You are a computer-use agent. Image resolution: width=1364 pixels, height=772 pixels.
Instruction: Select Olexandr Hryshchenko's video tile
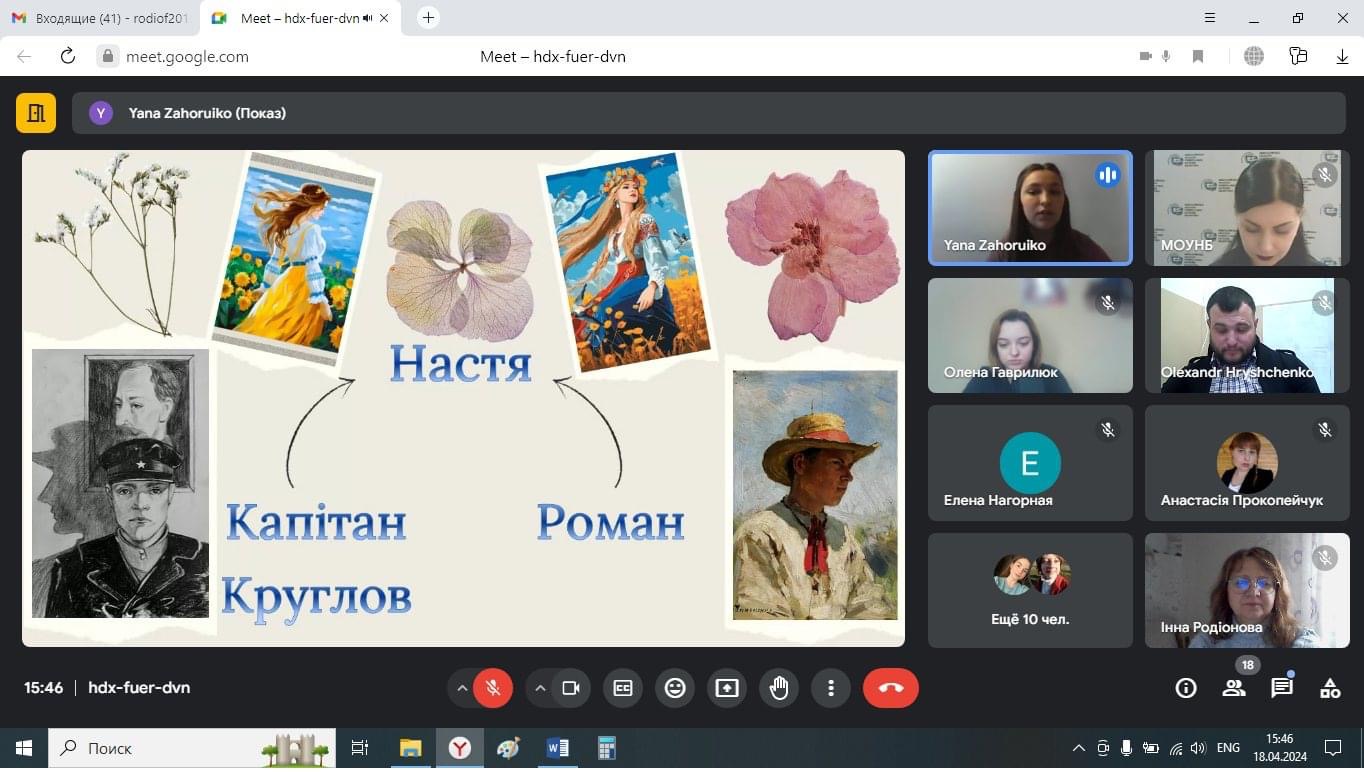coord(1247,335)
